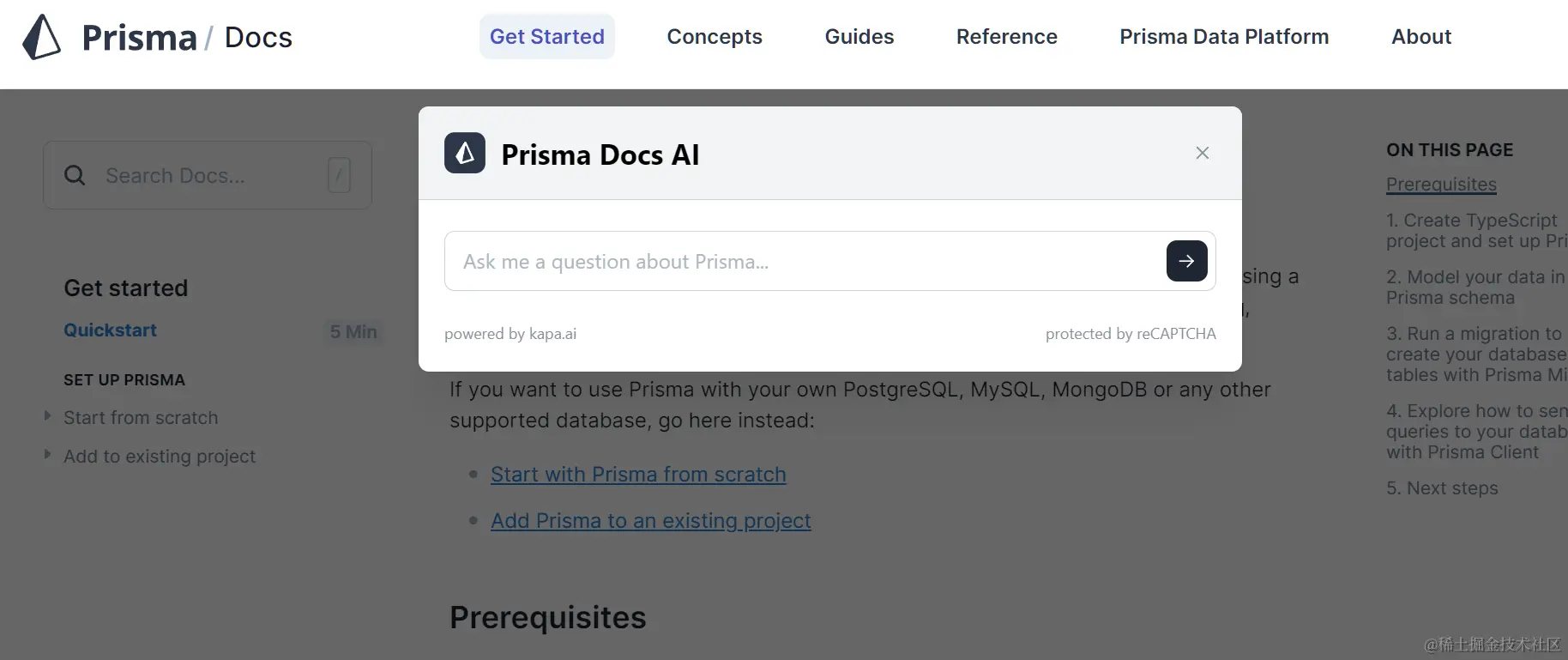Open the Reference menu item
The width and height of the screenshot is (1568, 660).
(x=1006, y=37)
